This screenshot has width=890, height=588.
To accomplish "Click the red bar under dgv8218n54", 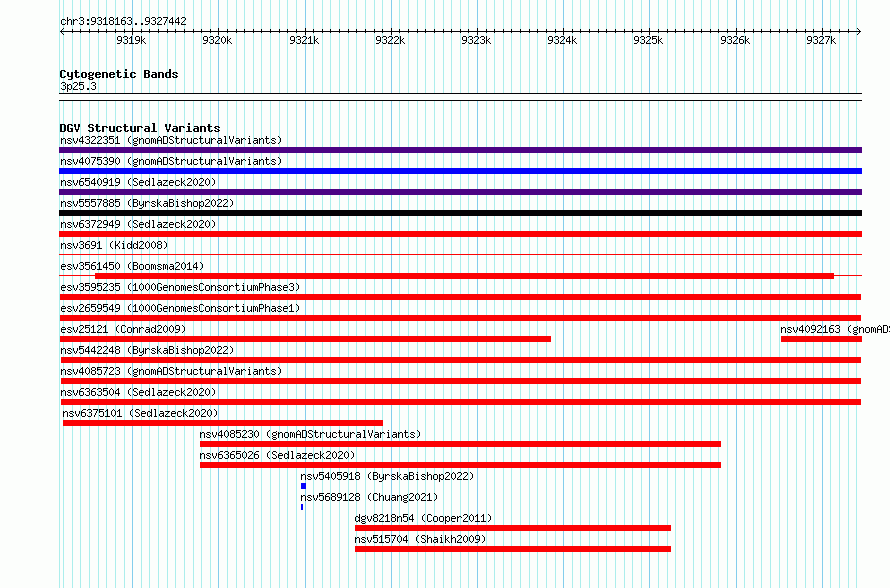I will [513, 528].
